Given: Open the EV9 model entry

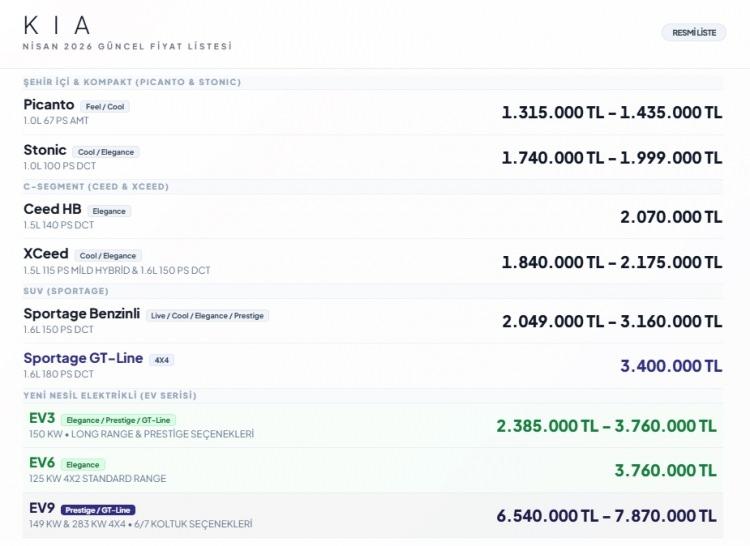Looking at the screenshot, I should pos(42,508).
